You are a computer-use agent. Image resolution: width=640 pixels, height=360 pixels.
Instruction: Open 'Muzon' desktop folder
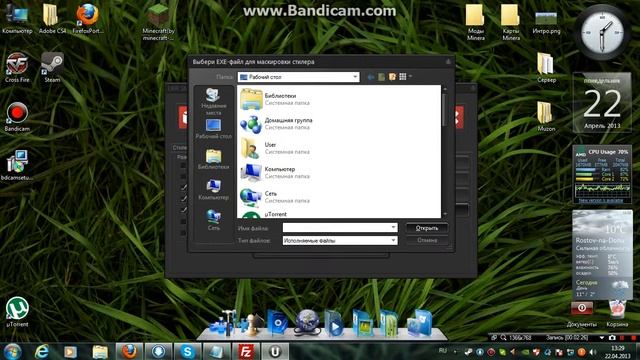click(x=546, y=116)
